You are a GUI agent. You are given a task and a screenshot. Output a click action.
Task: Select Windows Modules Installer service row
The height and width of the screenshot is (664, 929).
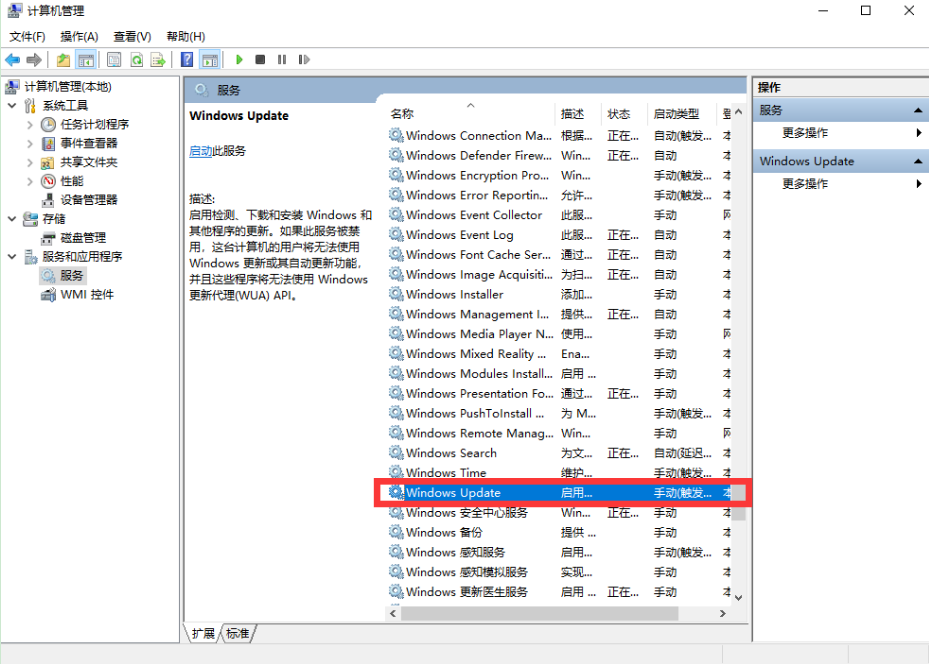[559, 374]
